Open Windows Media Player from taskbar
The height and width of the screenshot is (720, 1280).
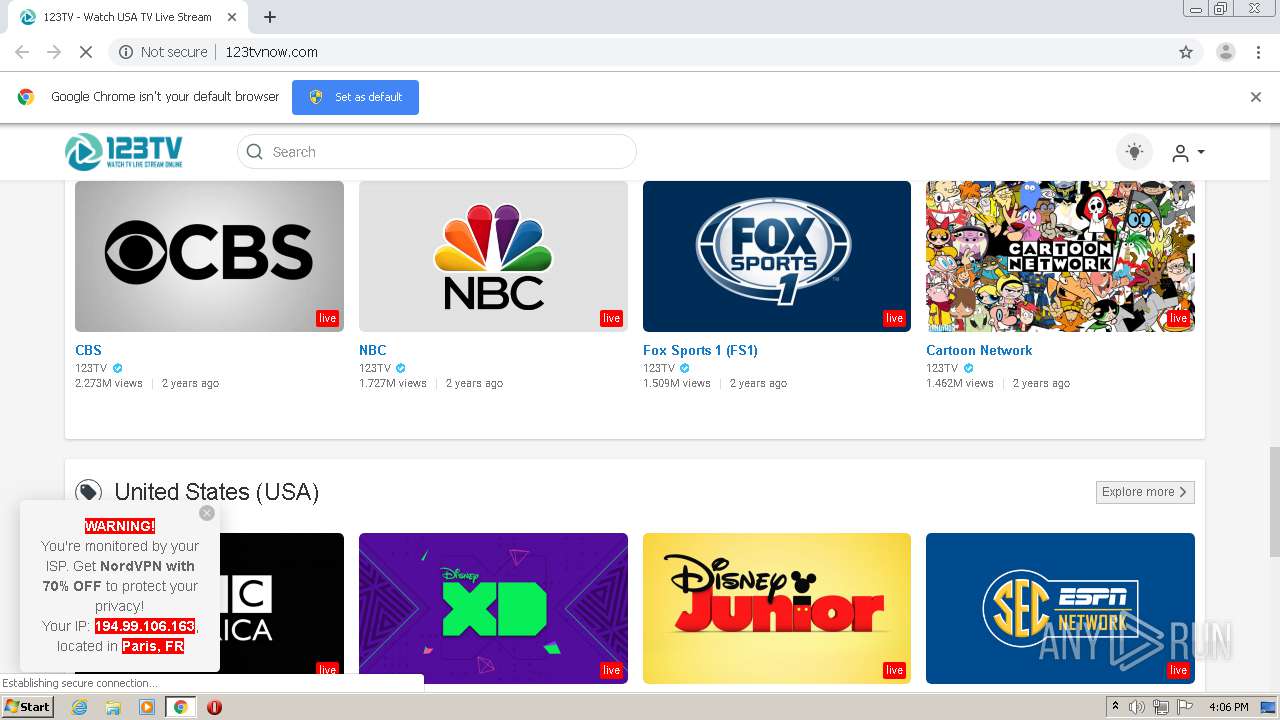pyautogui.click(x=147, y=707)
